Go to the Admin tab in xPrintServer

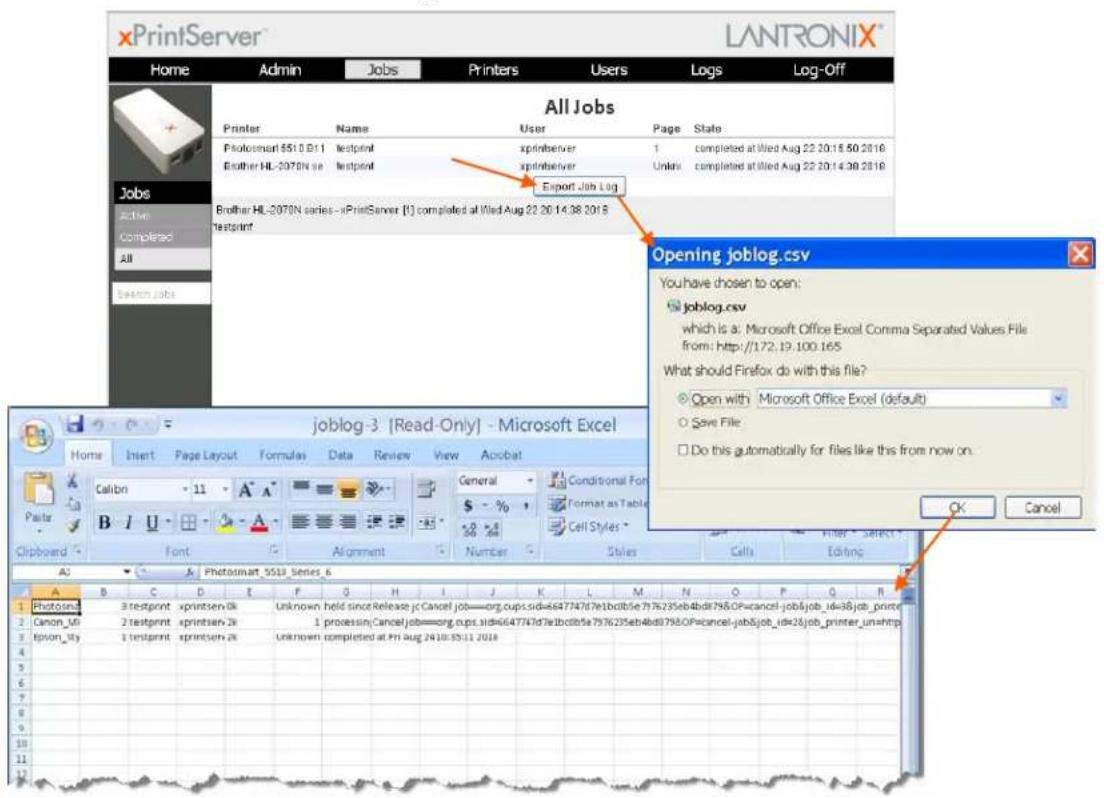point(280,70)
